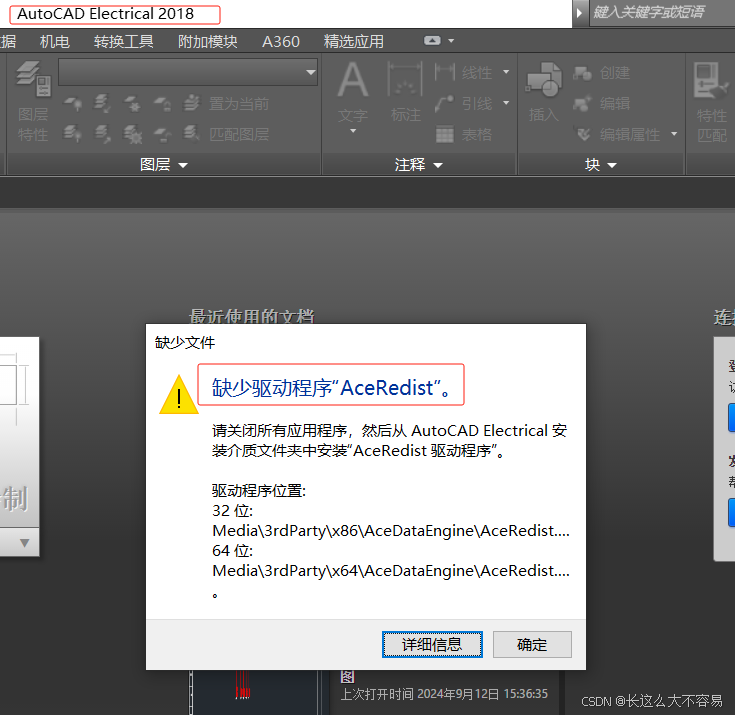735x715 pixels.
Task: Open the 线性 dropdown arrow
Action: pos(506,72)
